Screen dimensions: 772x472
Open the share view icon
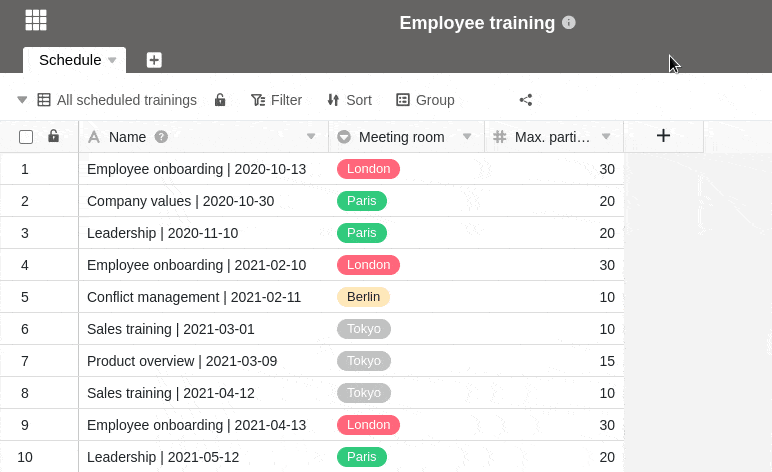[526, 100]
